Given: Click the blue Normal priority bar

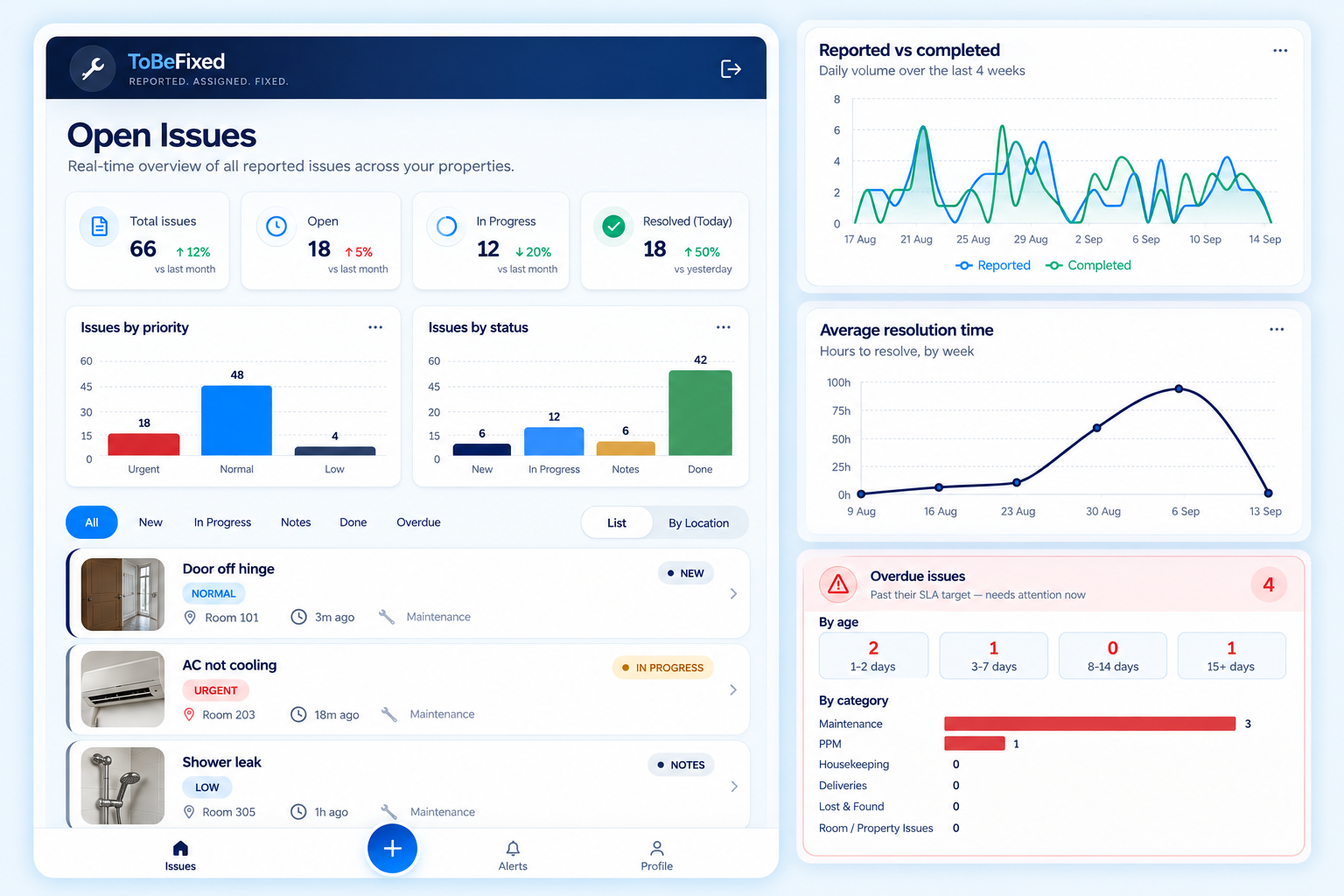Looking at the screenshot, I should [236, 421].
